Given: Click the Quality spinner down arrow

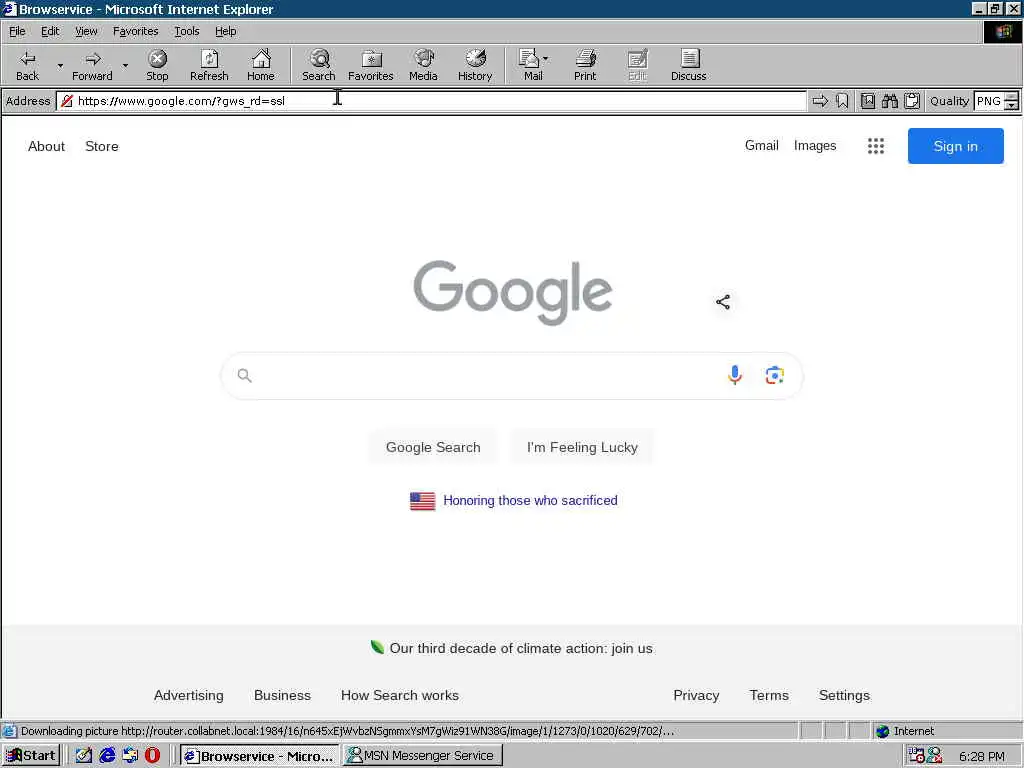Looking at the screenshot, I should pyautogui.click(x=1011, y=106).
